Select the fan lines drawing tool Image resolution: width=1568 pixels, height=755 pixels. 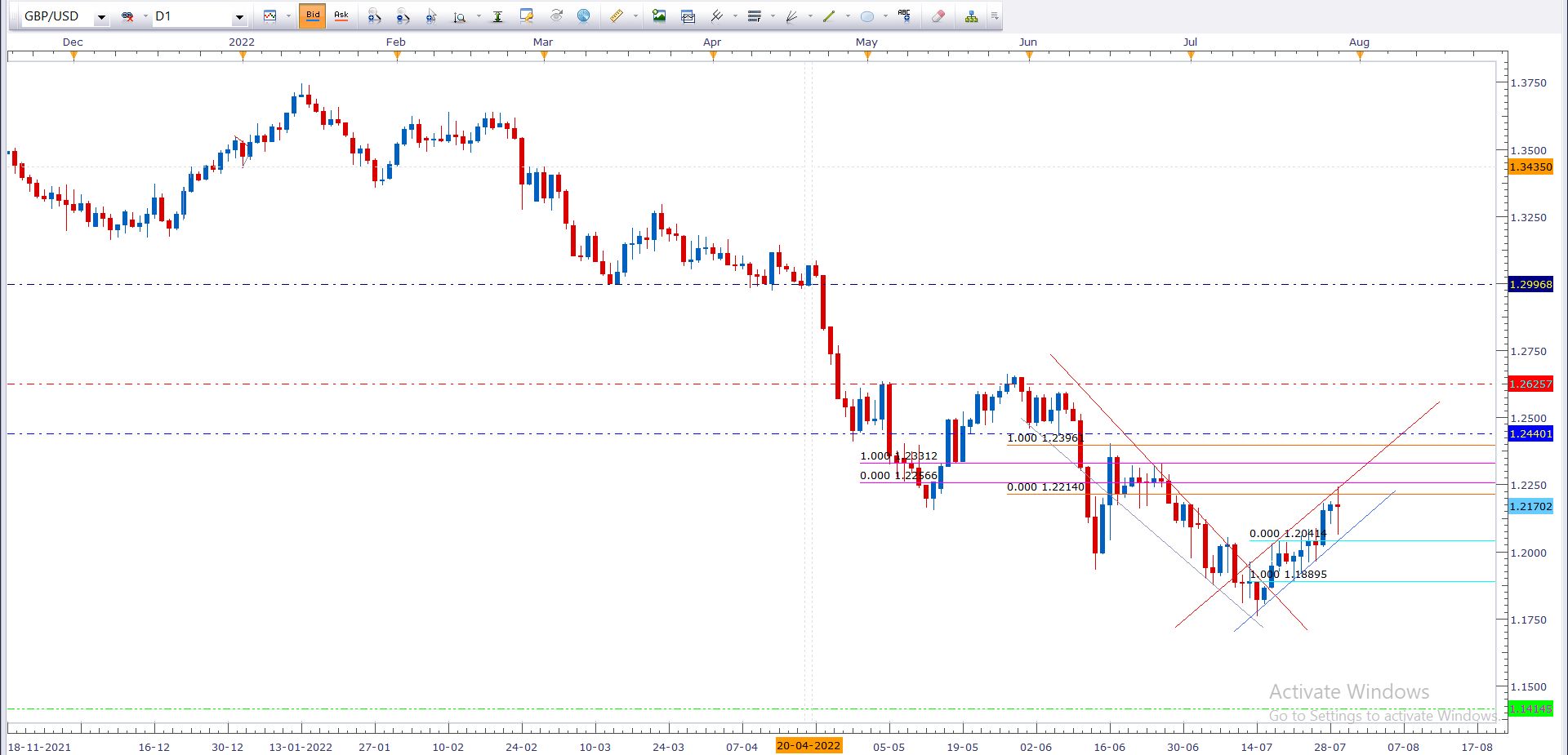[791, 16]
